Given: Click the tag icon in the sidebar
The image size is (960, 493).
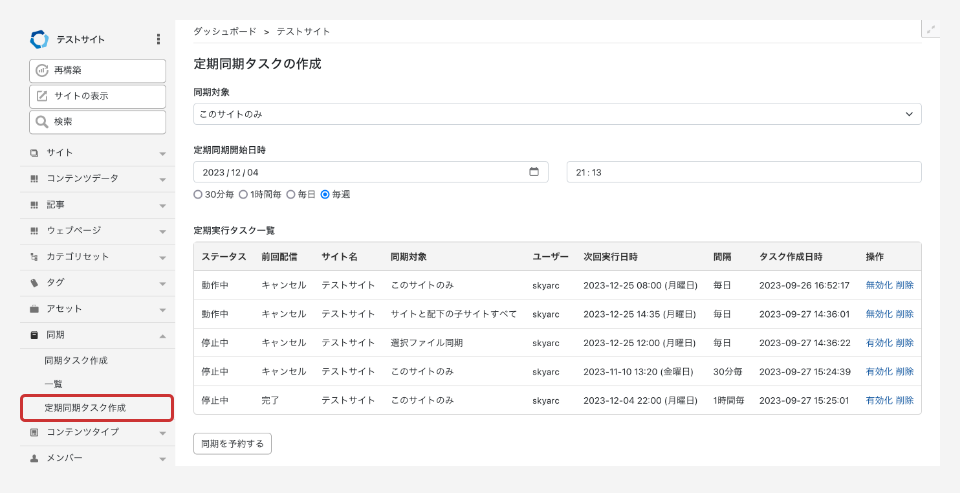Looking at the screenshot, I should tap(34, 283).
